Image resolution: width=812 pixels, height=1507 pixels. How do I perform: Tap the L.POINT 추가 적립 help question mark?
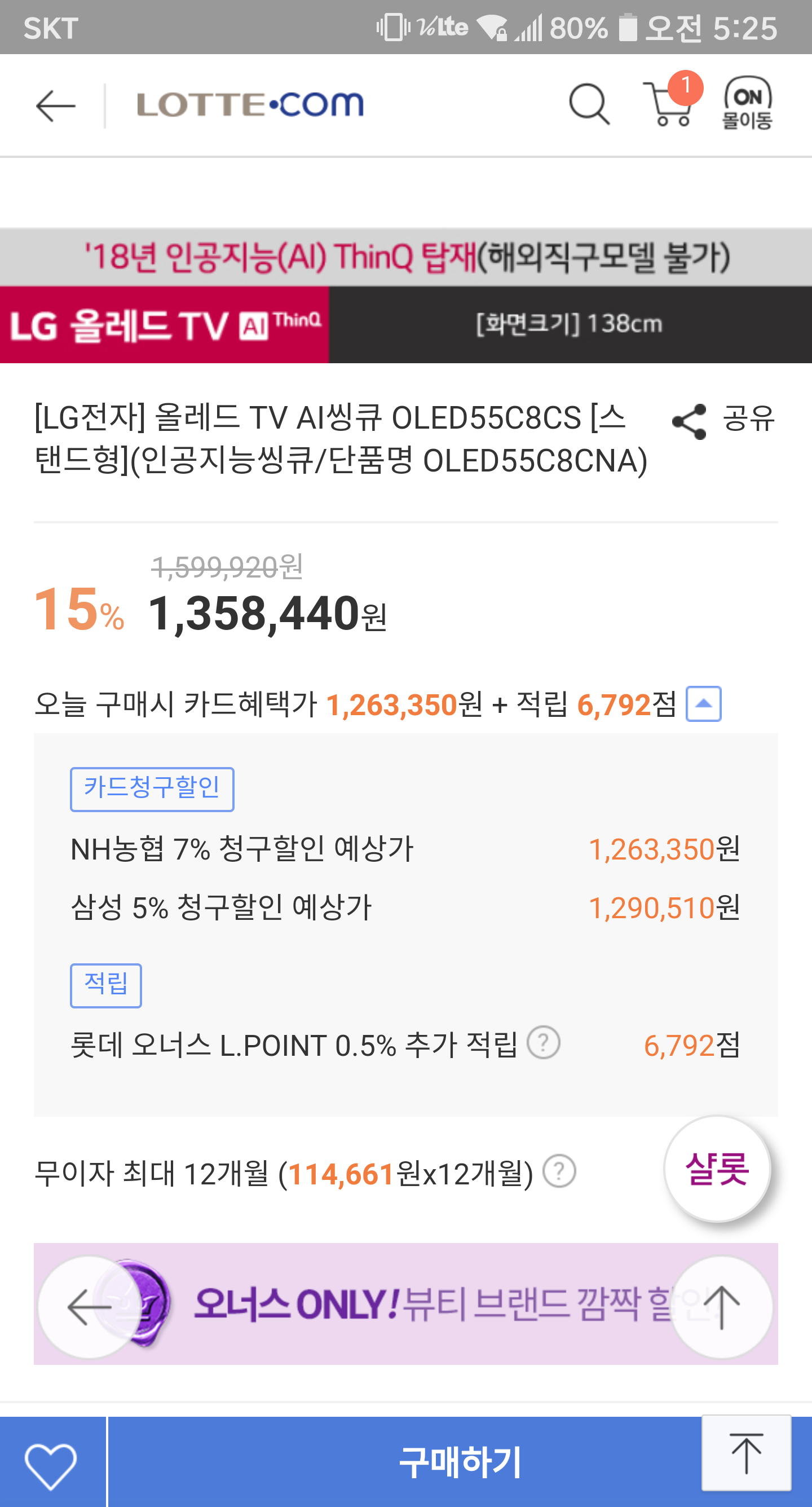[x=544, y=1043]
